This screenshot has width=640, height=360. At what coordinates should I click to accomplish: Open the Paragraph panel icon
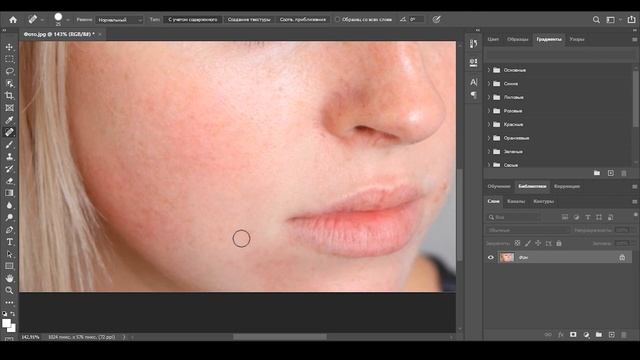pos(473,95)
